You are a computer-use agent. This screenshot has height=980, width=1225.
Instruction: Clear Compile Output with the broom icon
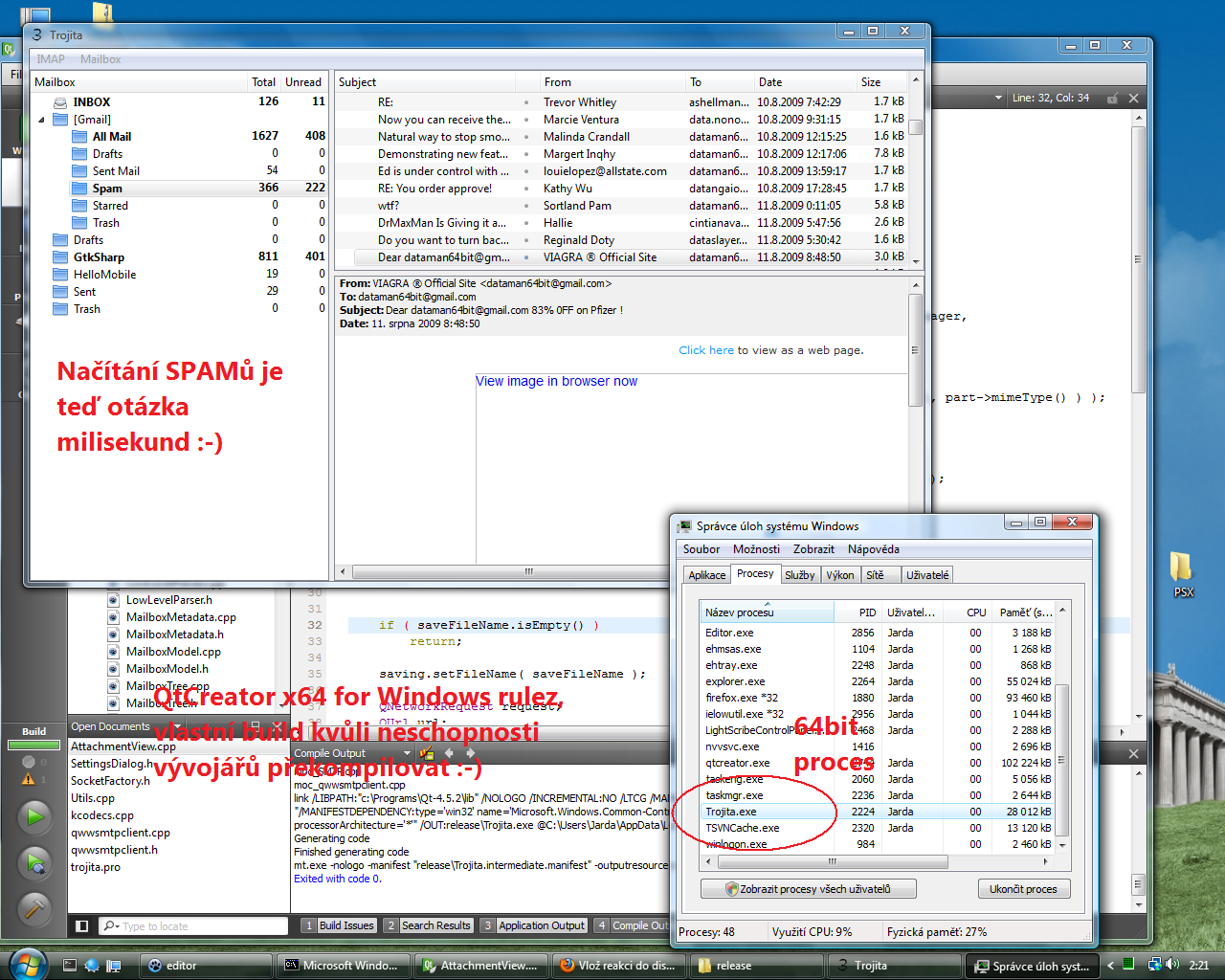(x=426, y=753)
